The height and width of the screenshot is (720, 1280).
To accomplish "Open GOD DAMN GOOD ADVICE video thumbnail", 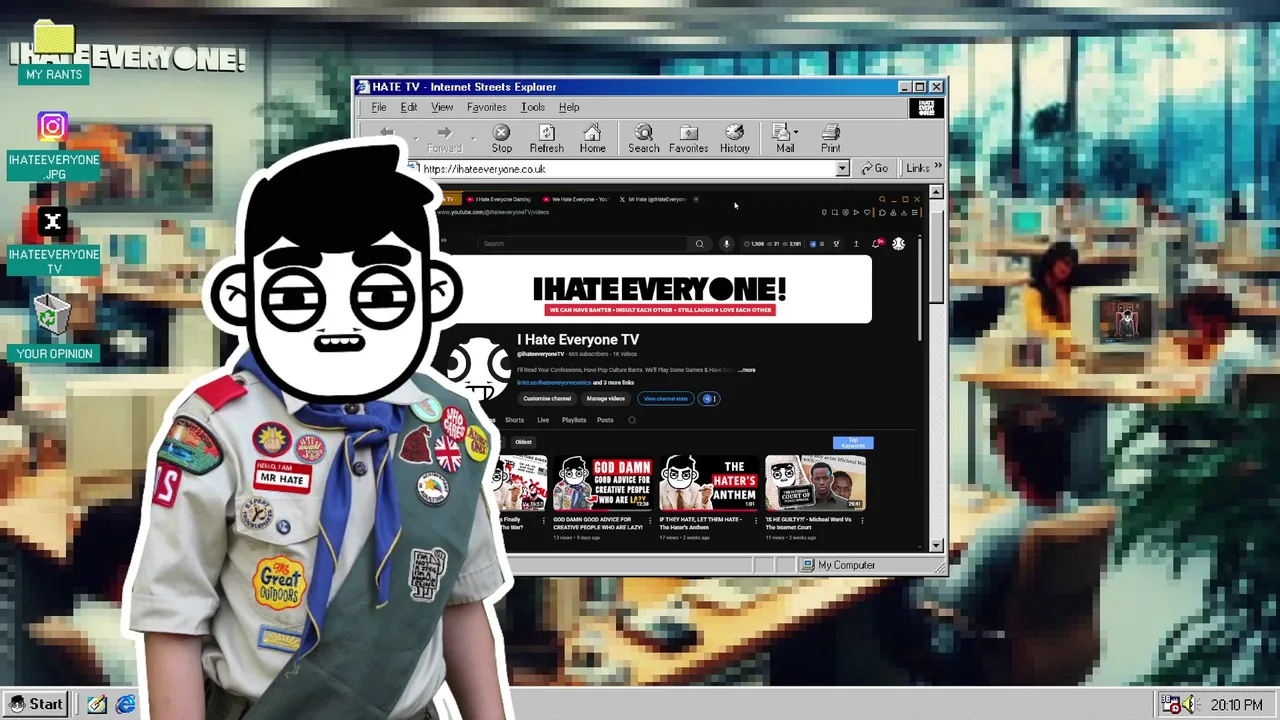I will click(x=603, y=483).
